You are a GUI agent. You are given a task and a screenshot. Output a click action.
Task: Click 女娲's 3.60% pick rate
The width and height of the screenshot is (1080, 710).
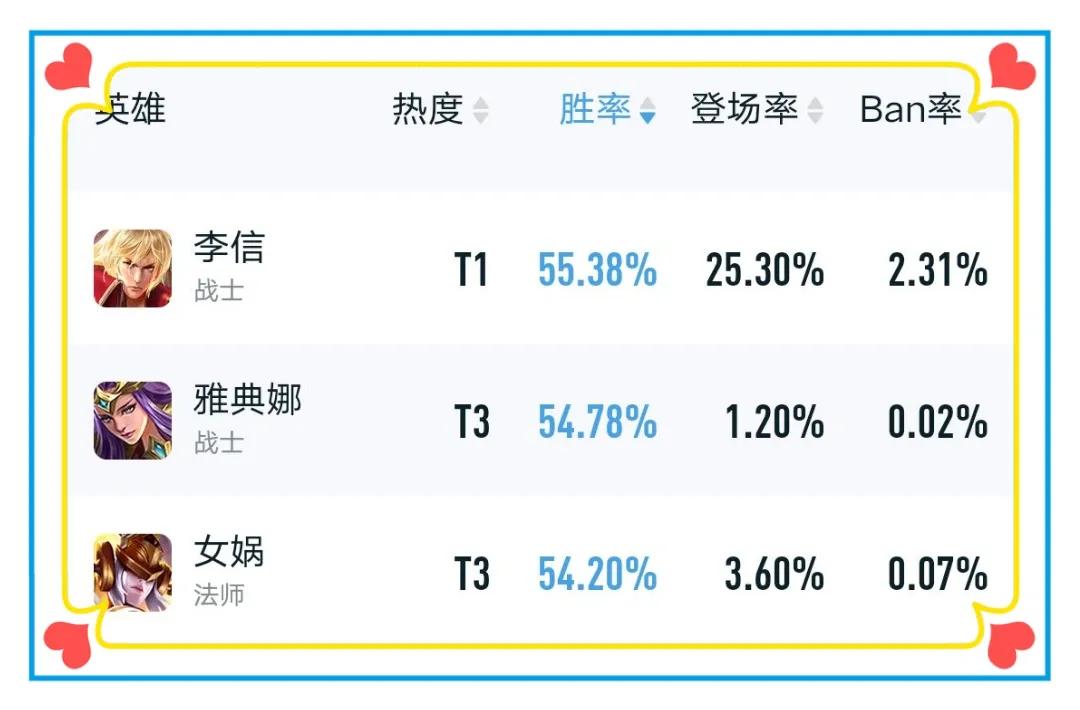(774, 574)
